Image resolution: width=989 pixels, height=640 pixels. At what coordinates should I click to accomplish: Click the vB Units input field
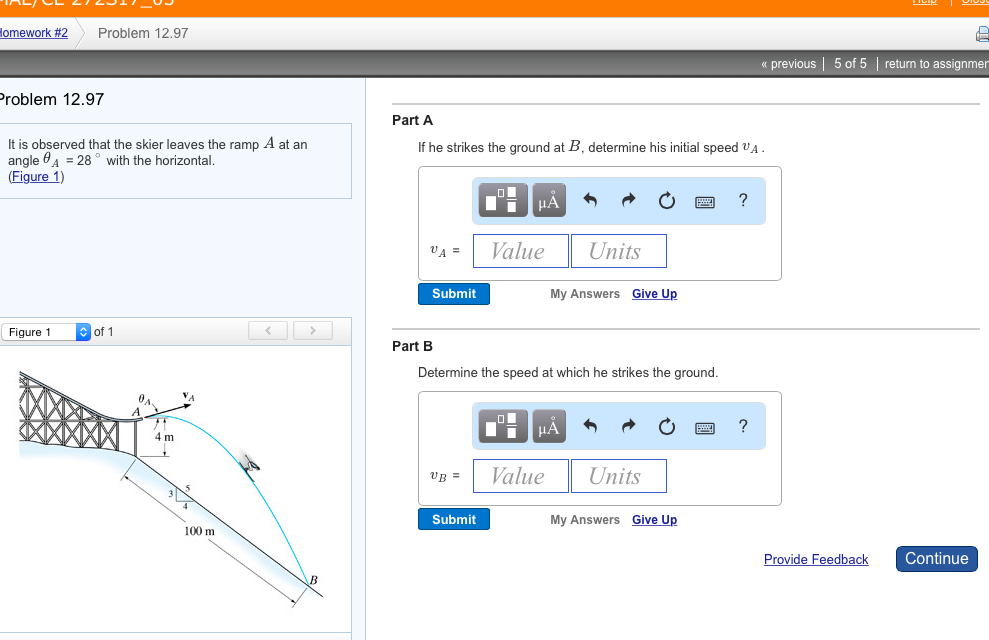click(x=619, y=476)
